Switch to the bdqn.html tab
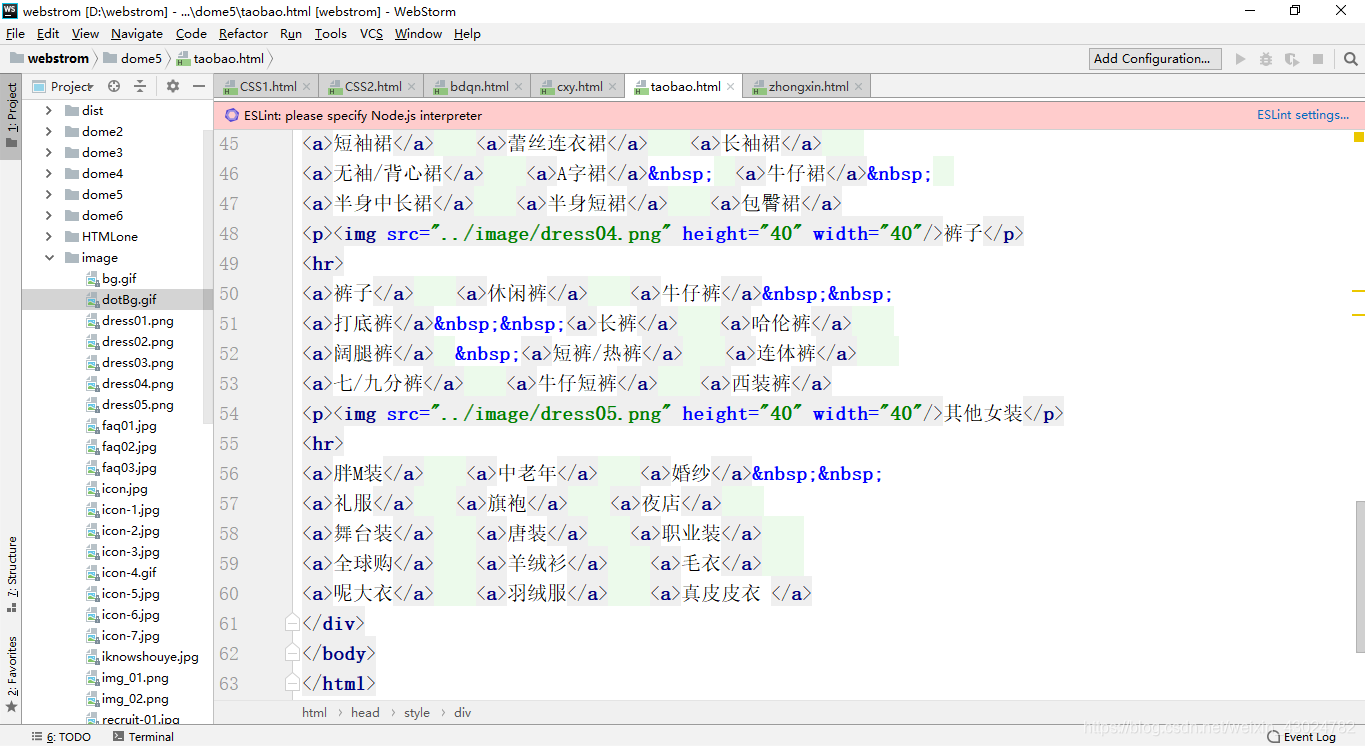1365x746 pixels. (x=479, y=87)
